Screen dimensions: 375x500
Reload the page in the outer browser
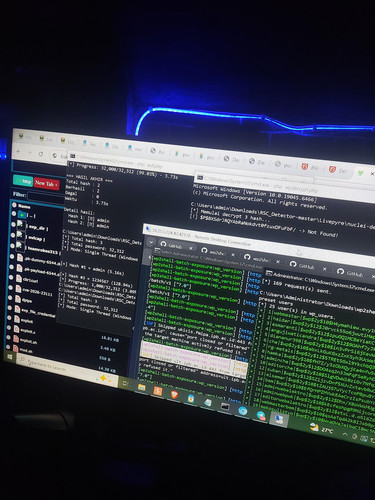pyautogui.click(x=41, y=154)
